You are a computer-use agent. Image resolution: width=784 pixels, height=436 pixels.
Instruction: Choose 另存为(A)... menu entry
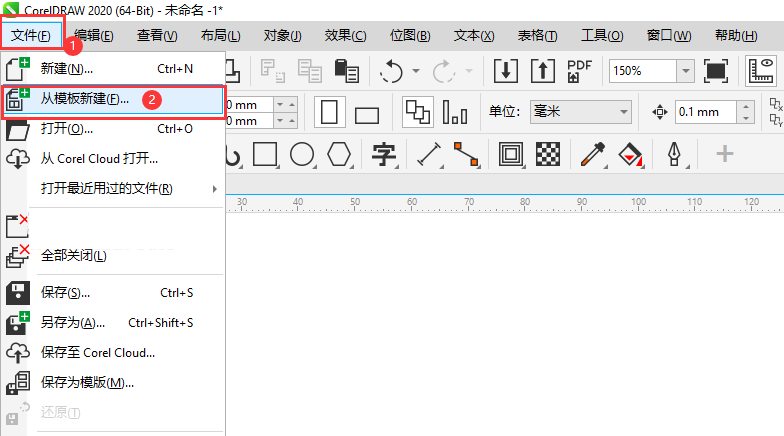coord(113,322)
